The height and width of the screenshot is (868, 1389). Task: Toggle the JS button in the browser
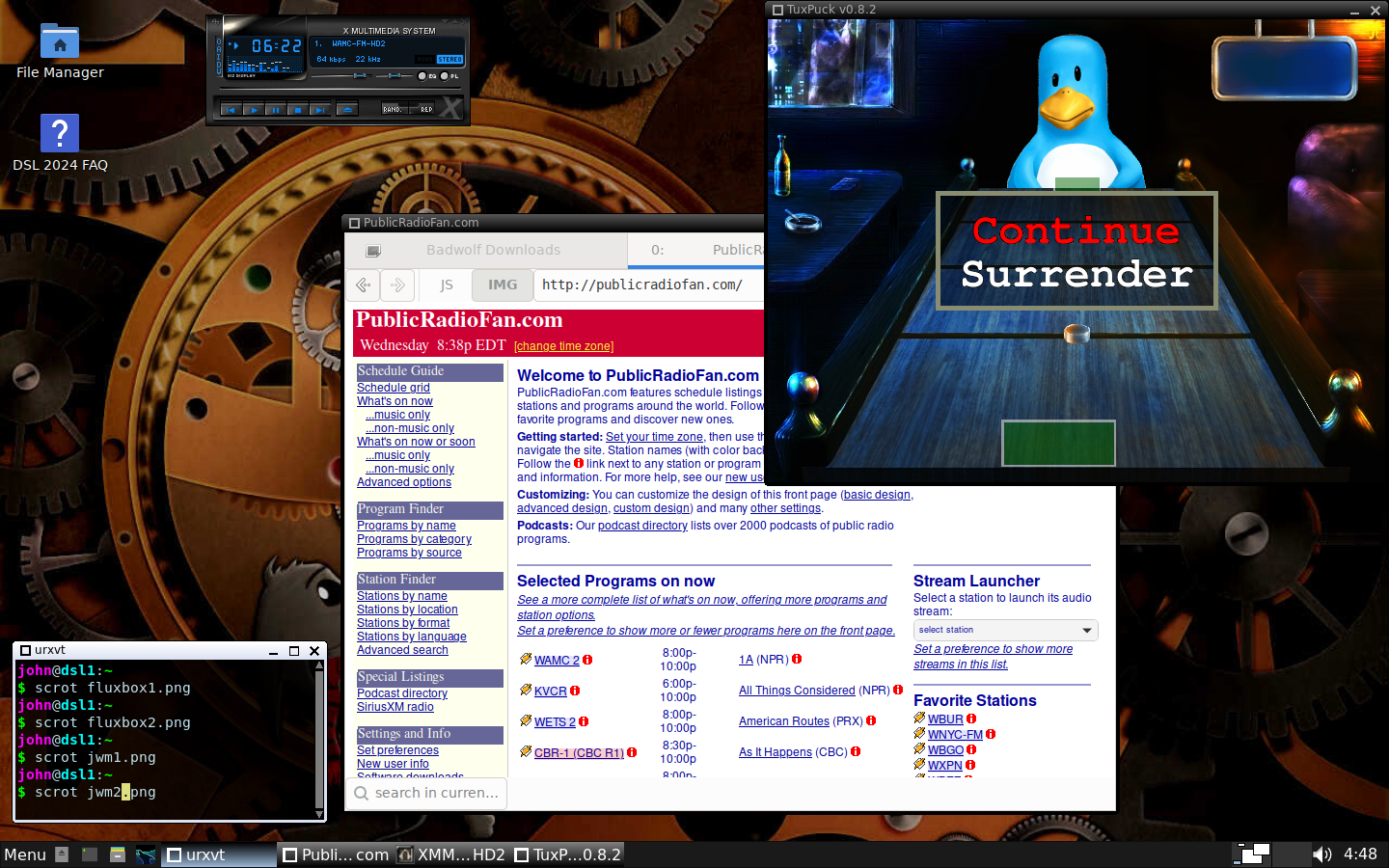point(446,285)
